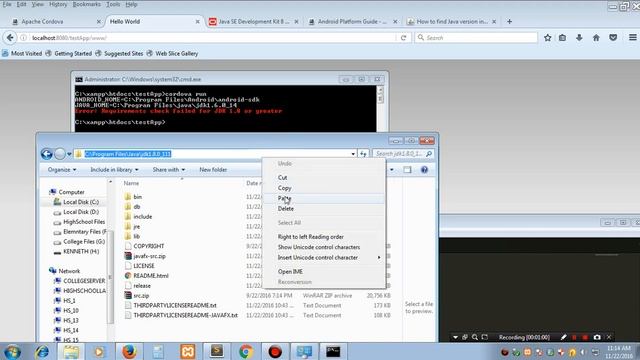Select README.html file
Image resolution: width=640 pixels, height=360 pixels.
click(x=147, y=276)
